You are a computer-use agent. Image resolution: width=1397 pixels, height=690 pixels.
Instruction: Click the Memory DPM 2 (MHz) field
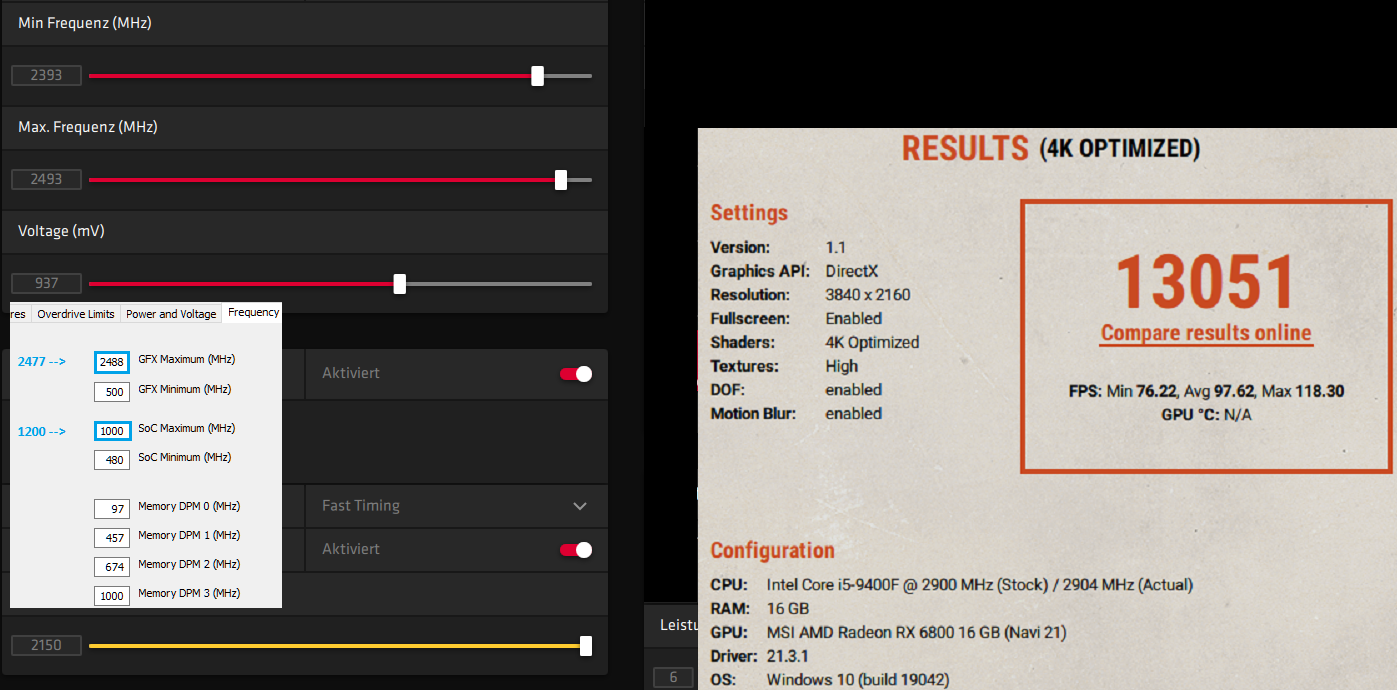pos(111,567)
